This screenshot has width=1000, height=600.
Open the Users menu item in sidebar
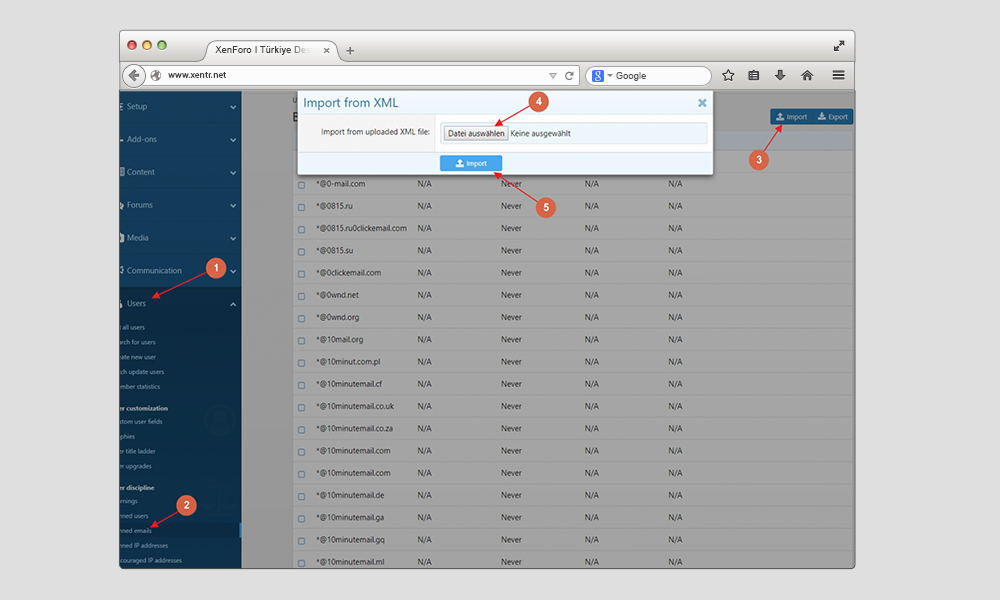coord(136,304)
